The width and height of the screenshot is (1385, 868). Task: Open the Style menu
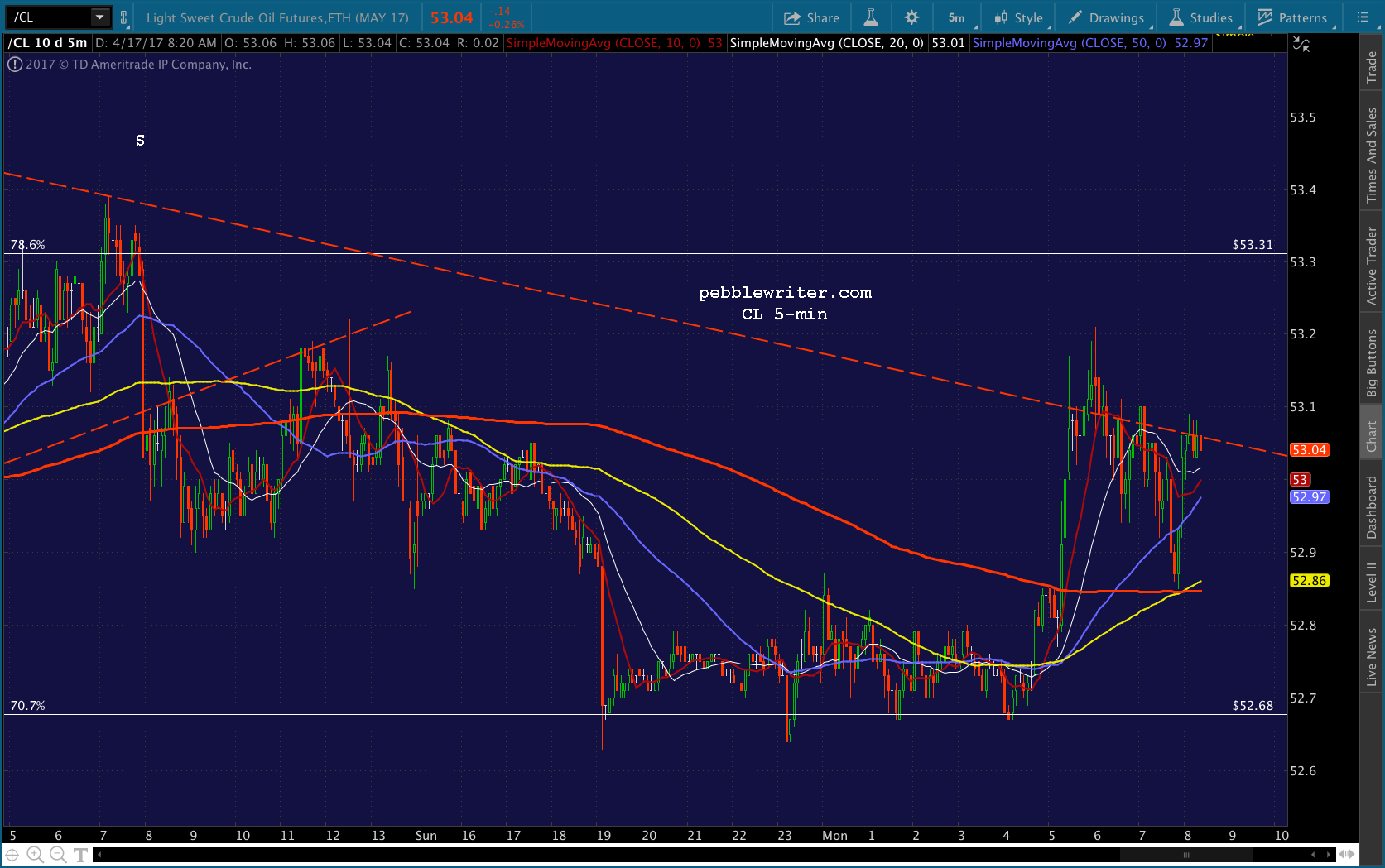[1020, 17]
